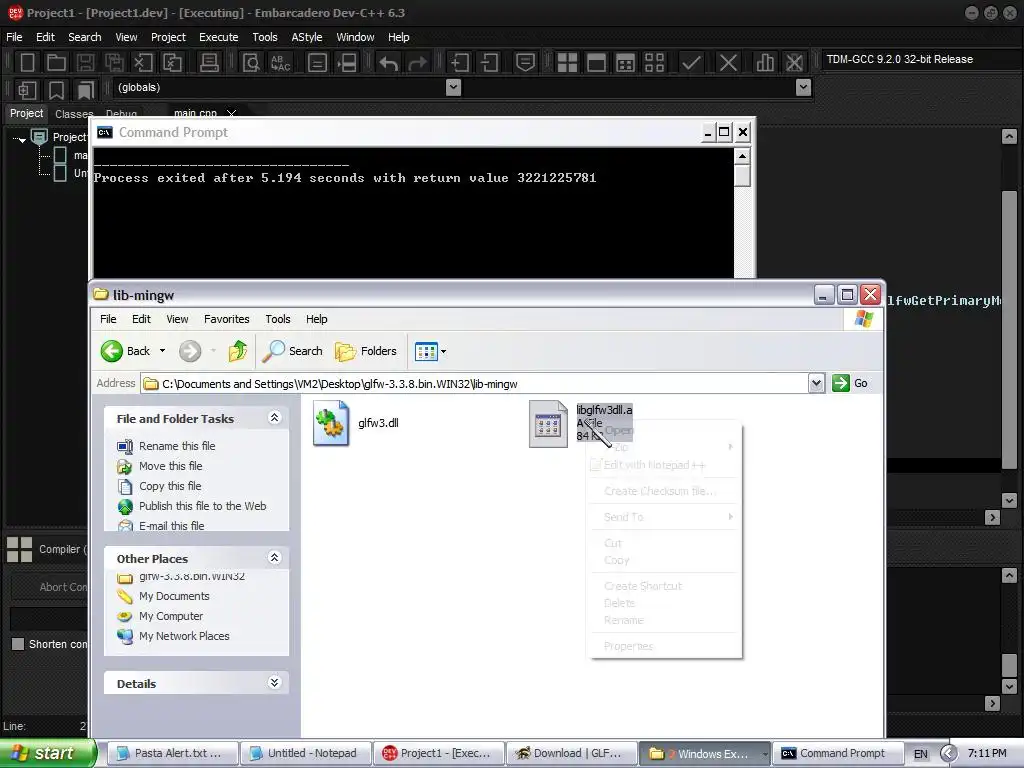The width and height of the screenshot is (1024, 768).
Task: Open the Execute menu in Dev-C++
Action: 219,37
